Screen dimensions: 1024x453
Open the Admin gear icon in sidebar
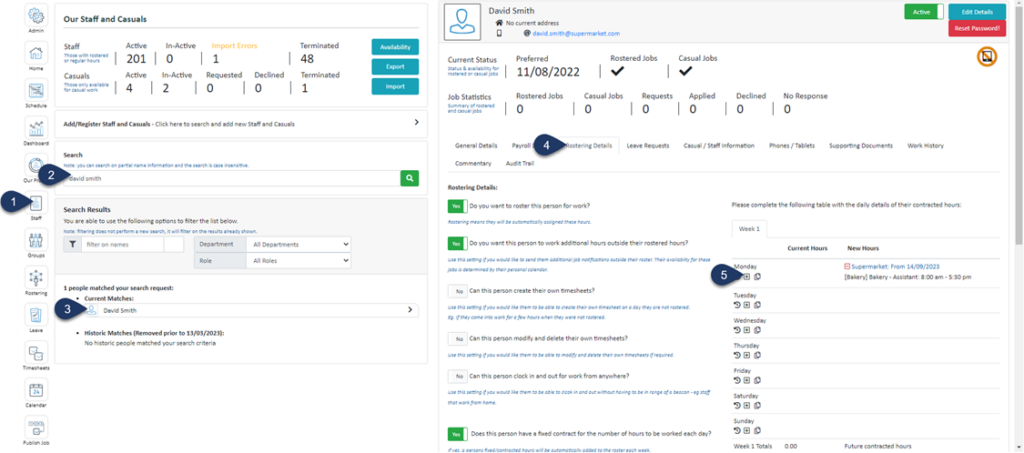[37, 15]
